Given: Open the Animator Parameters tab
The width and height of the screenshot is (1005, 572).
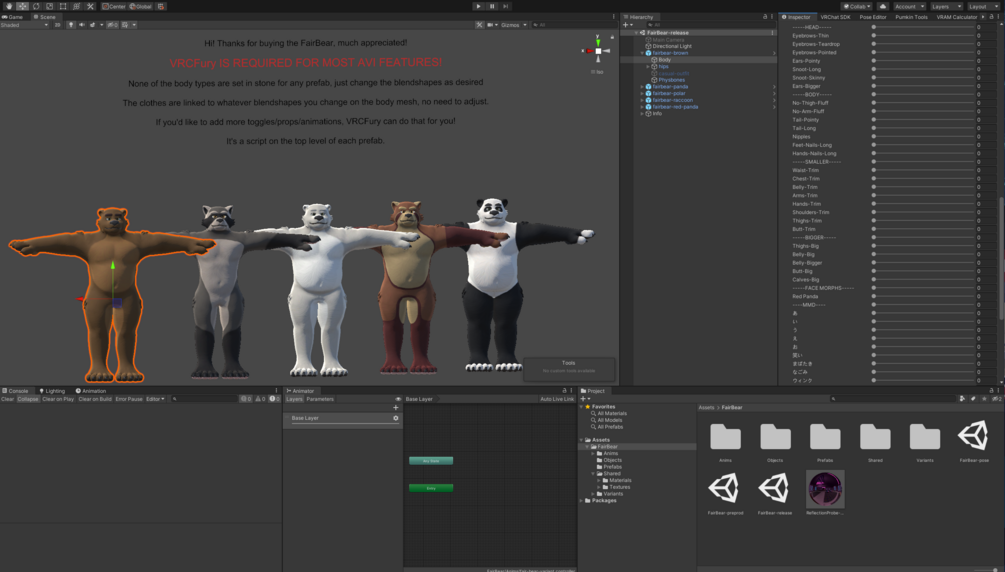Looking at the screenshot, I should [x=320, y=399].
